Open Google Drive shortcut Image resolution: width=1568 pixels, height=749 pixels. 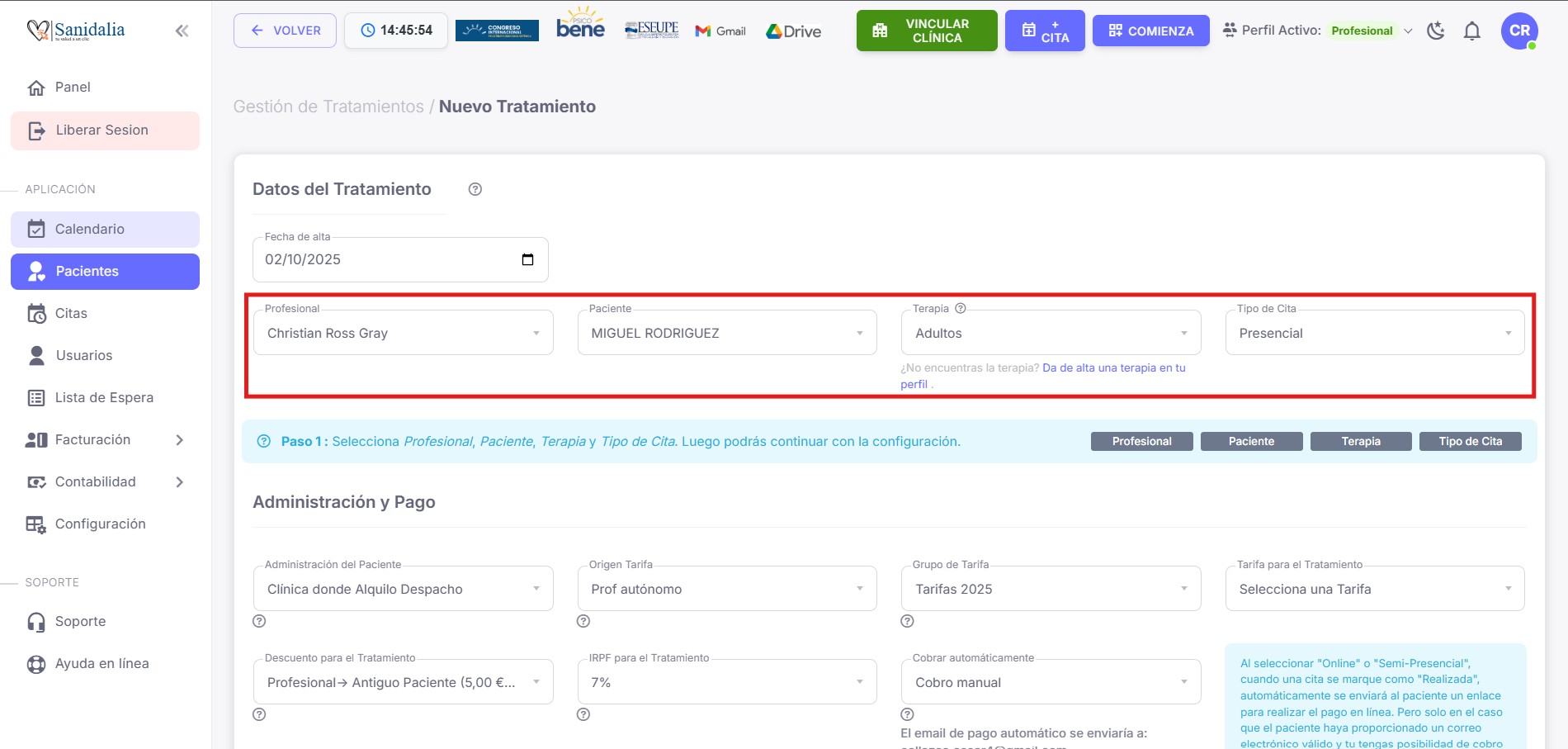point(793,31)
